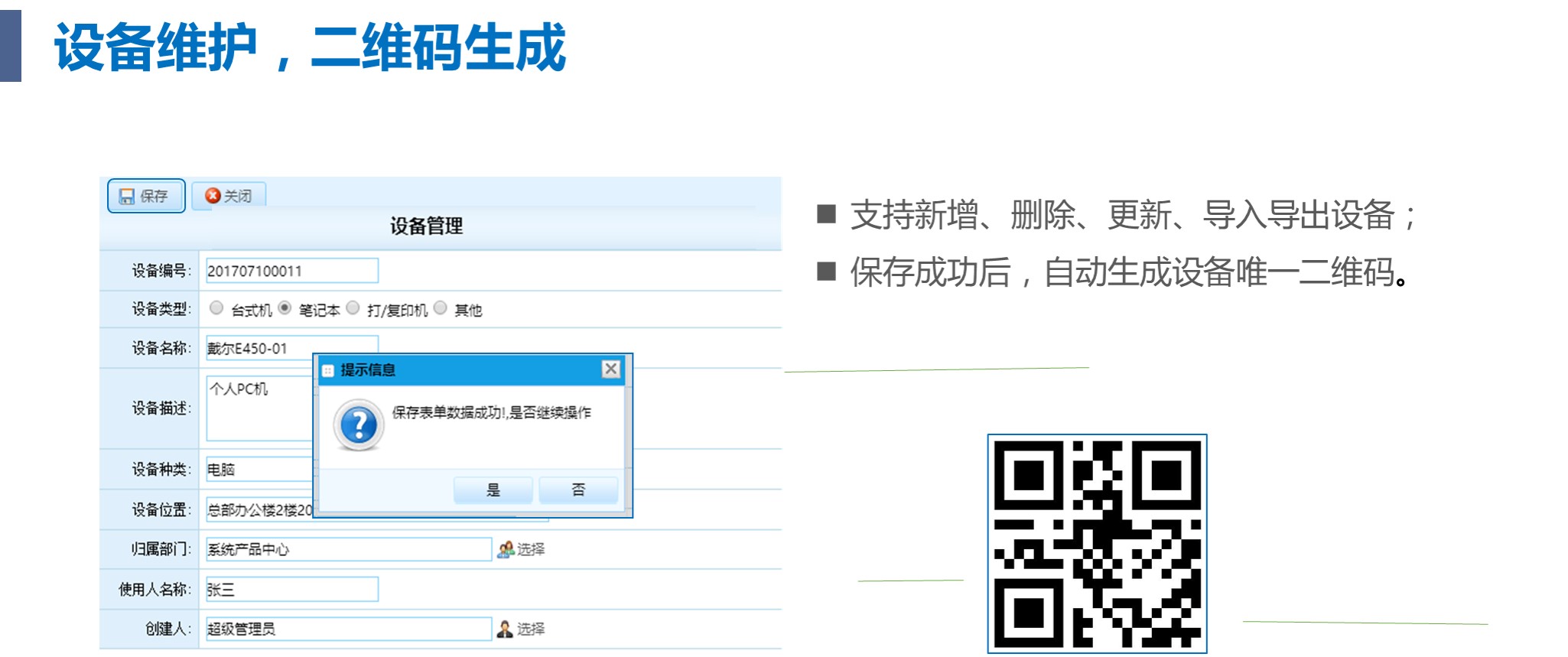Click the 设备类型 label

(161, 309)
